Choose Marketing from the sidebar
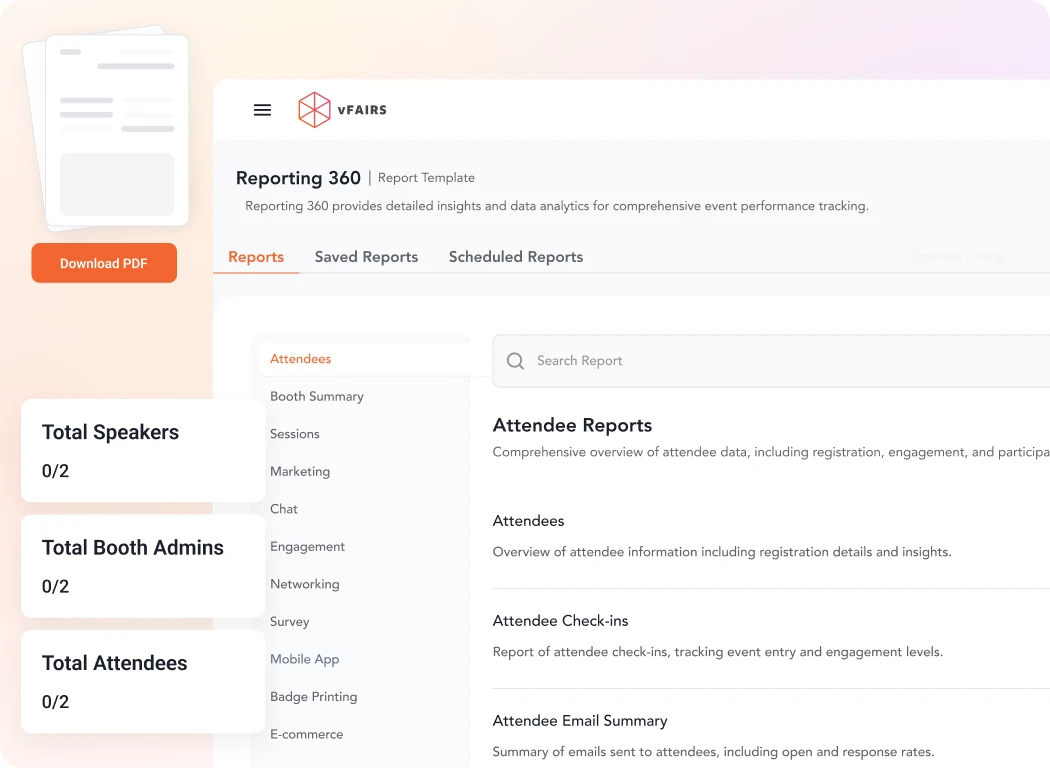Image resolution: width=1050 pixels, height=768 pixels. [299, 471]
